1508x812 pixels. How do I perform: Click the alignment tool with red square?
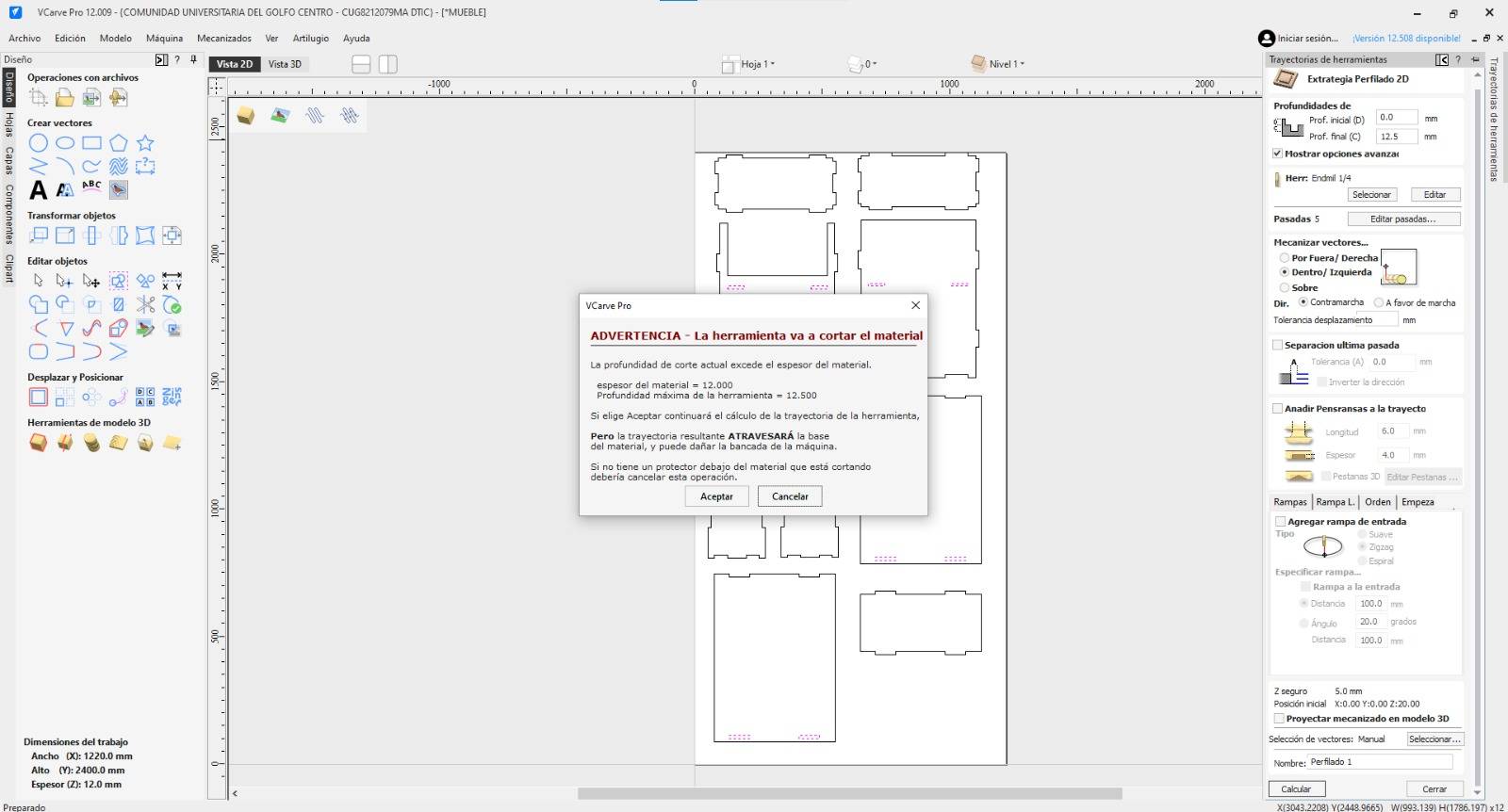coord(38,397)
